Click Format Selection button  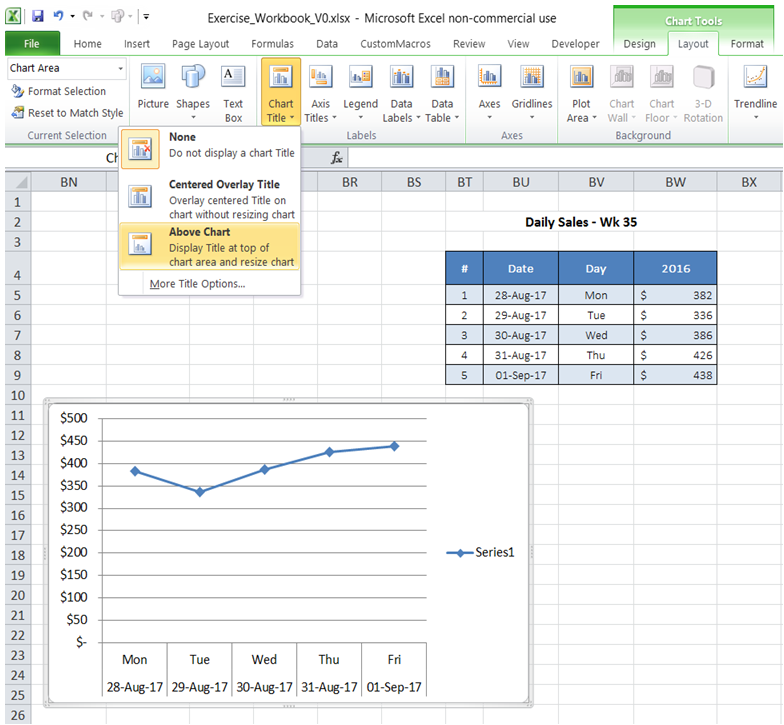pos(58,91)
